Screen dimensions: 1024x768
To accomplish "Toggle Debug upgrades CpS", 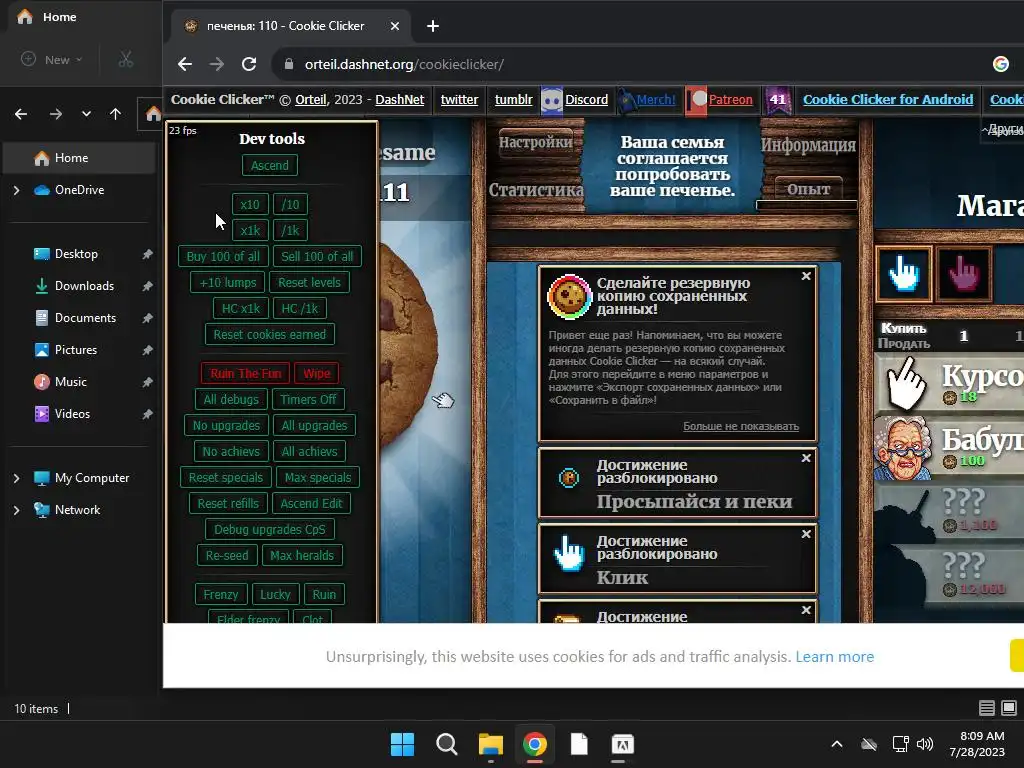I will (270, 529).
